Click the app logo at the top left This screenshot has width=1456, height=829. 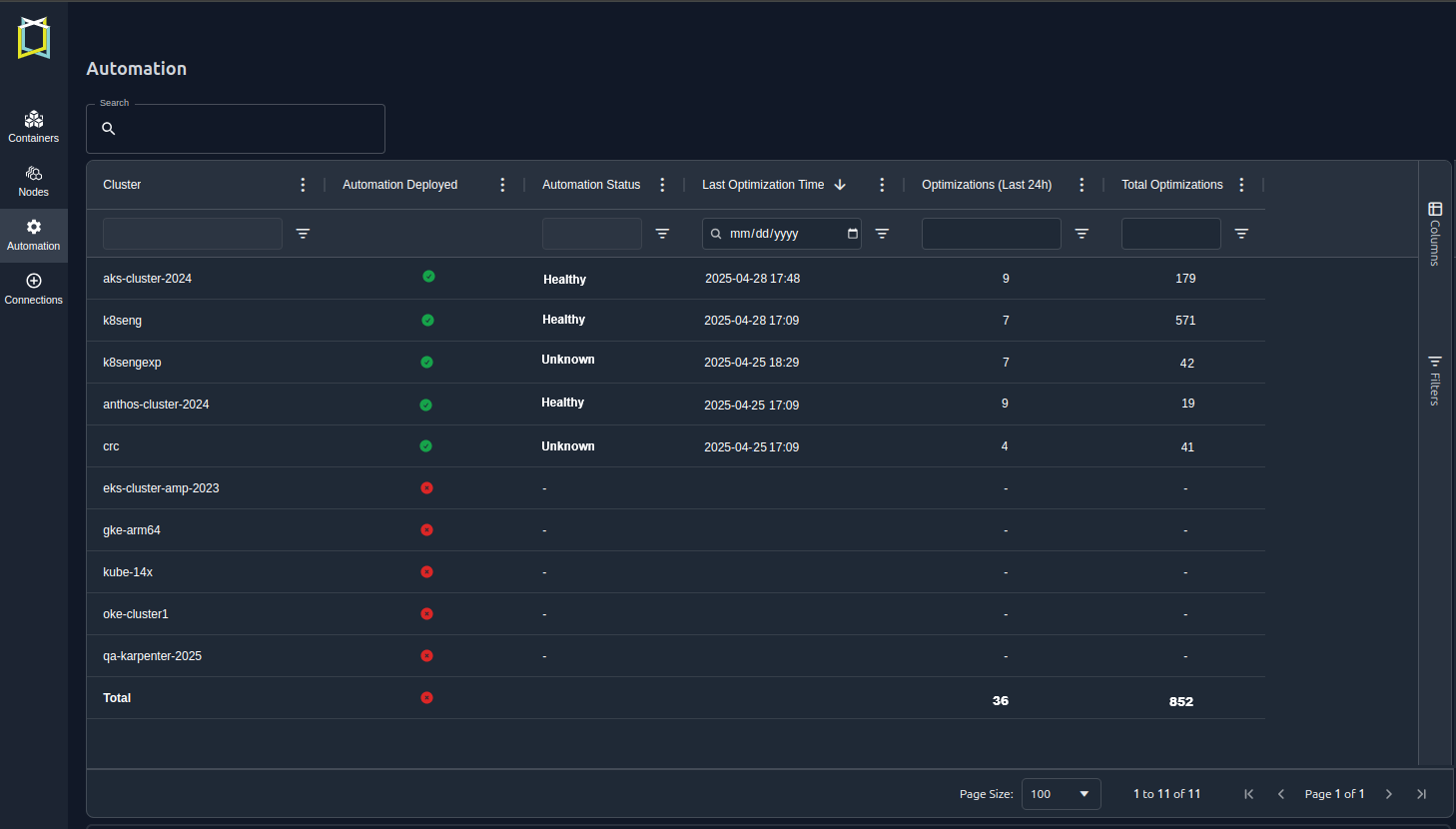click(33, 37)
